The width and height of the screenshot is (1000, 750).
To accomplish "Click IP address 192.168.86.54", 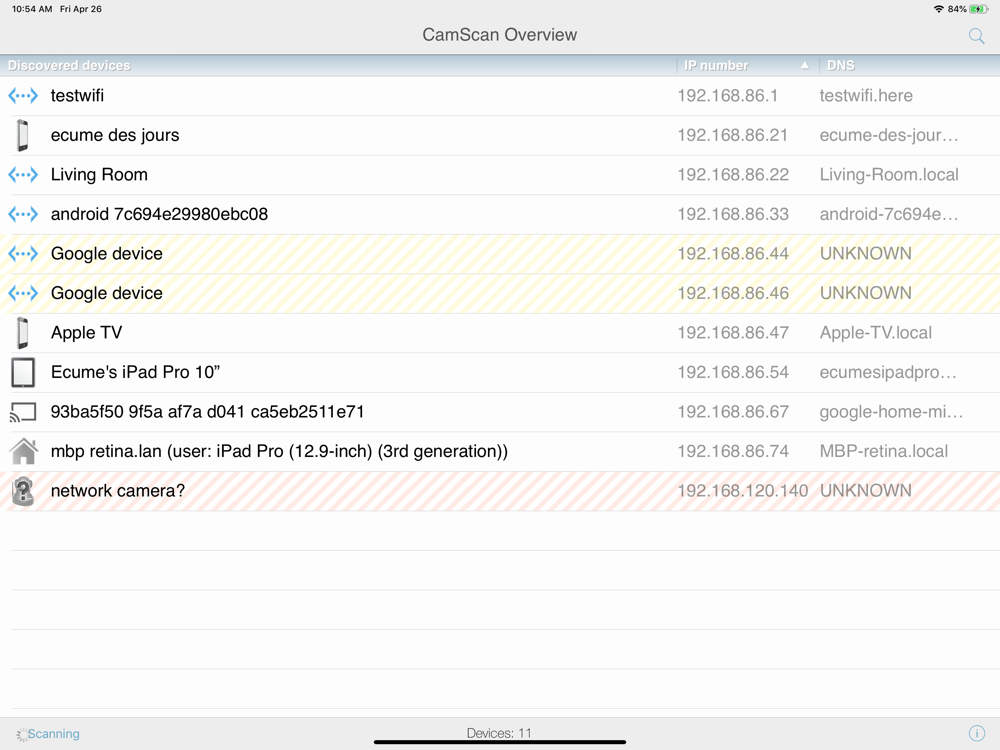I will [733, 372].
